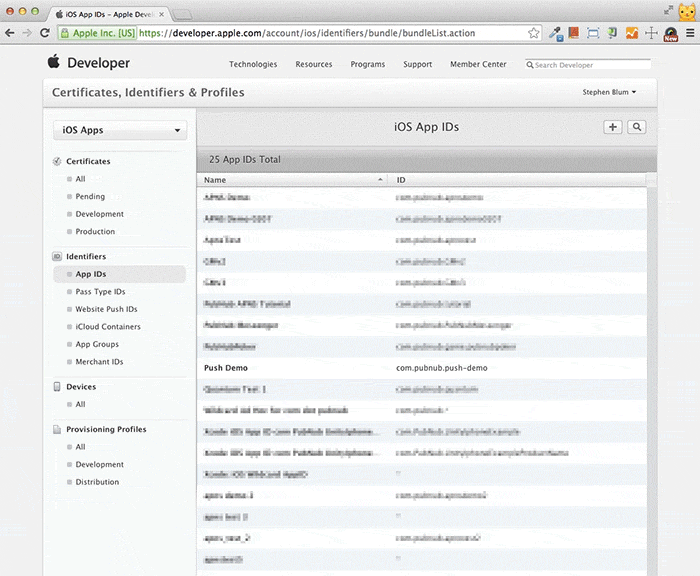Open the Chrome hamburger menu
Screen dimensions: 700x576
pos(689,33)
